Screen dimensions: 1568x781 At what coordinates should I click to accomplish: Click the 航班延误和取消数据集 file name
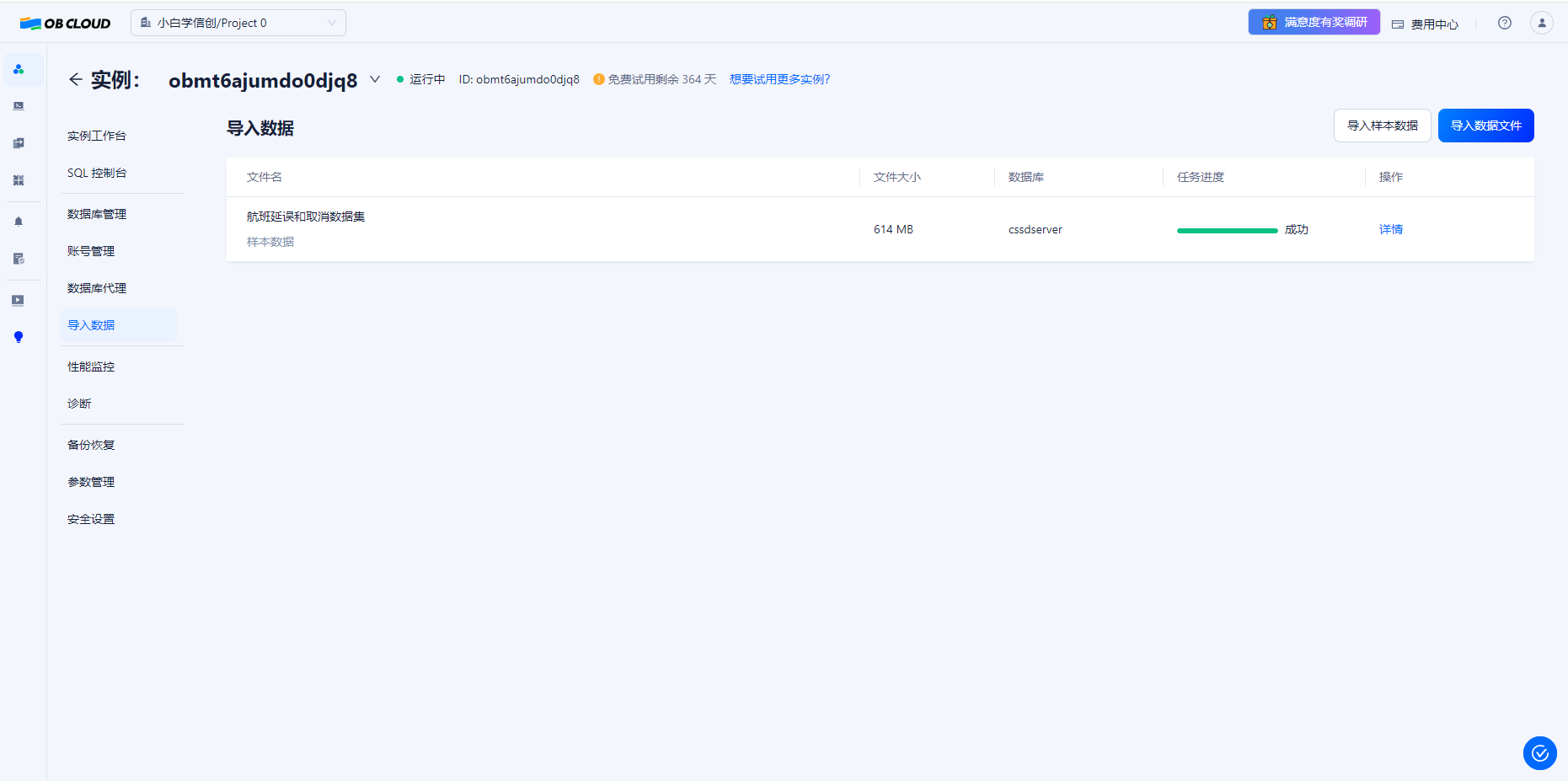[x=306, y=217]
